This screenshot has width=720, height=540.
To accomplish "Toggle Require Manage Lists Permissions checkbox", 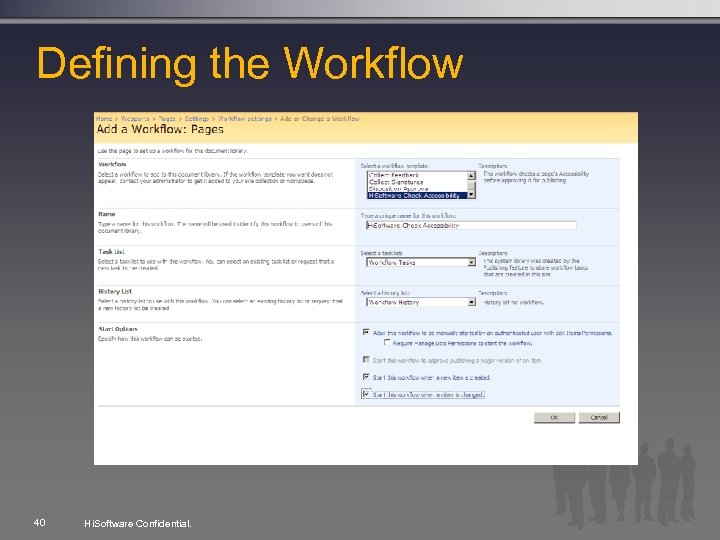I will coord(387,343).
